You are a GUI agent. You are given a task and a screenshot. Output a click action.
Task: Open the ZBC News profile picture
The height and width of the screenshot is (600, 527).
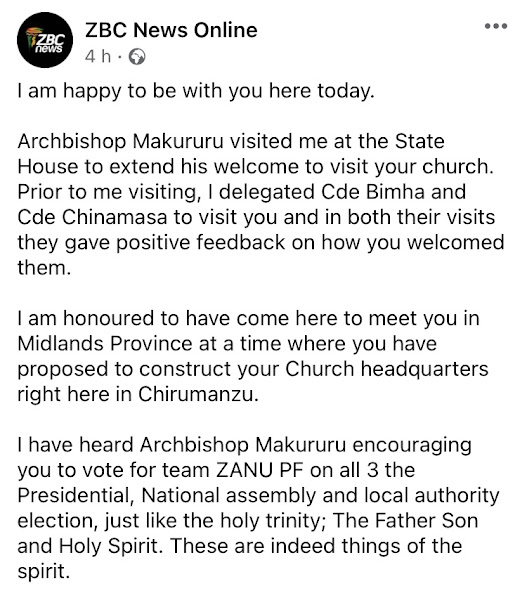point(45,40)
